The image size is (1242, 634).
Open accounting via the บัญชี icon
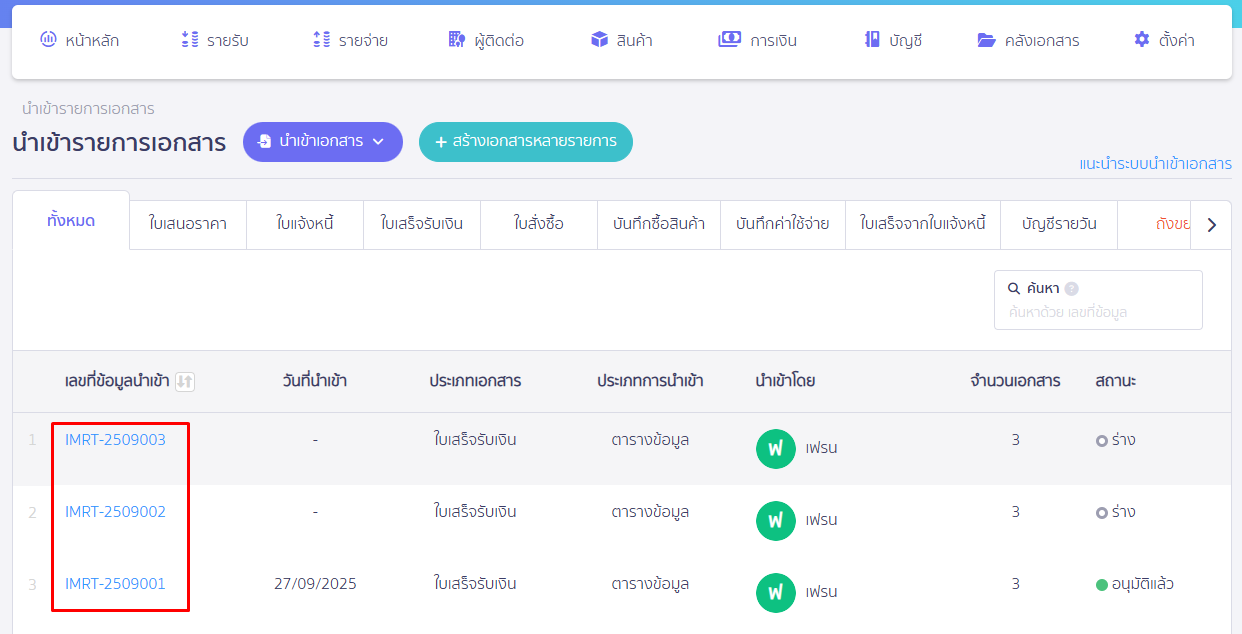click(x=874, y=39)
